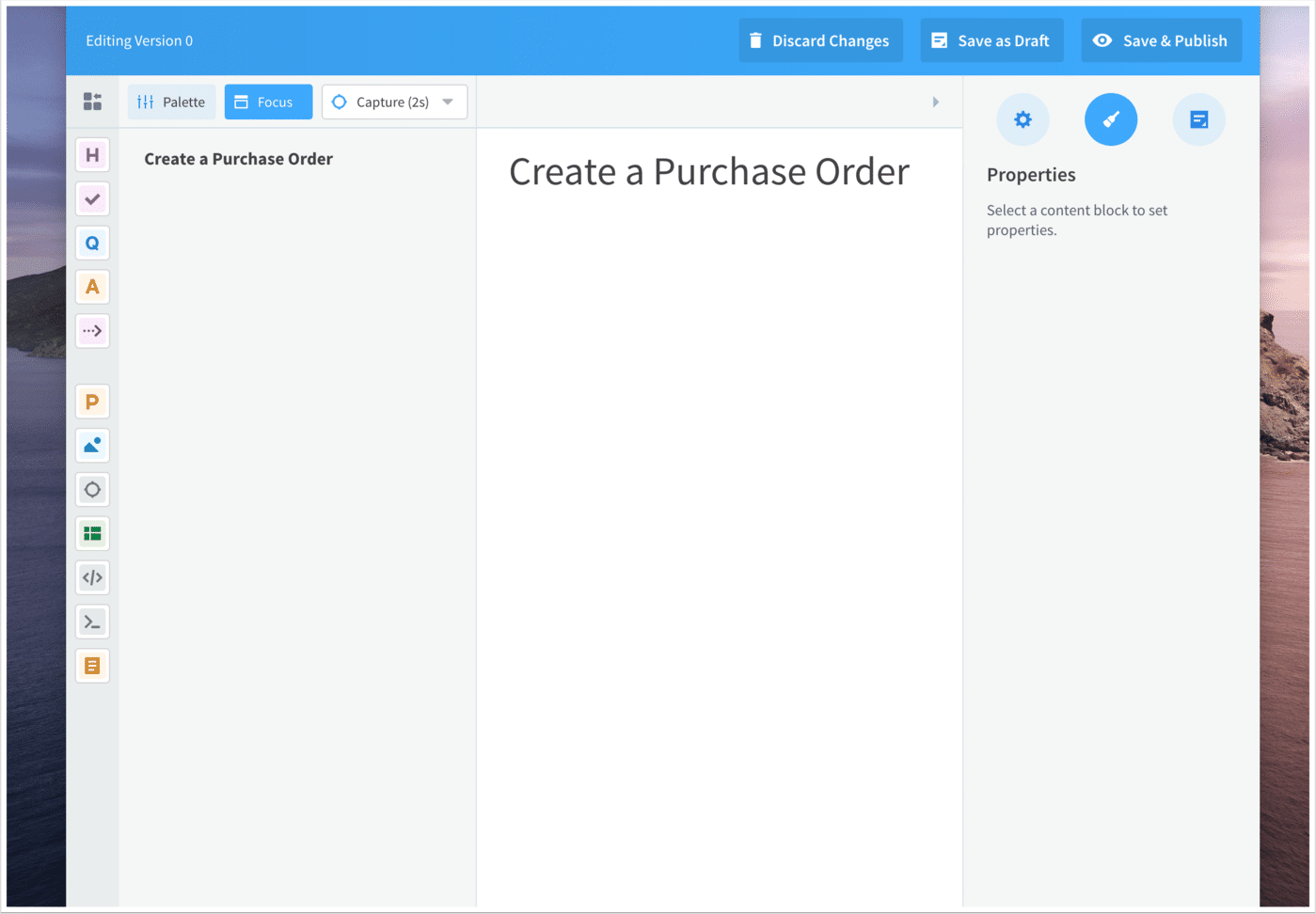Click the Create a Purchase Order title heading
The image size is (1316, 914).
pos(709,172)
